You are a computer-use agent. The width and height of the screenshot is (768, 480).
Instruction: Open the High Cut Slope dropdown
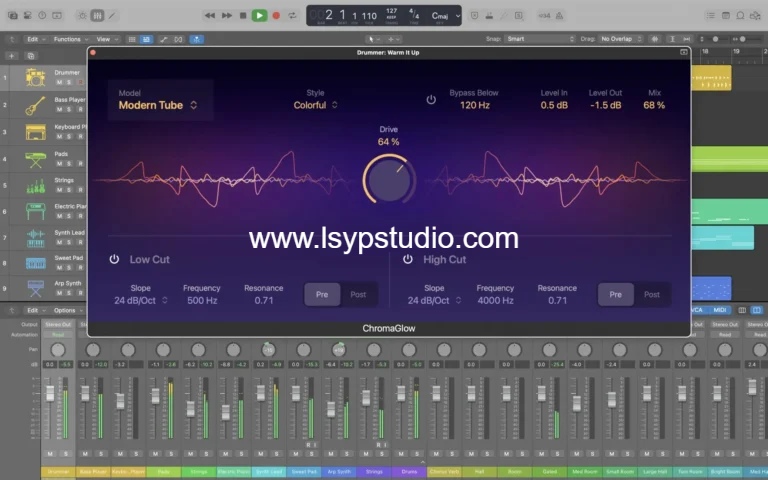coord(434,300)
